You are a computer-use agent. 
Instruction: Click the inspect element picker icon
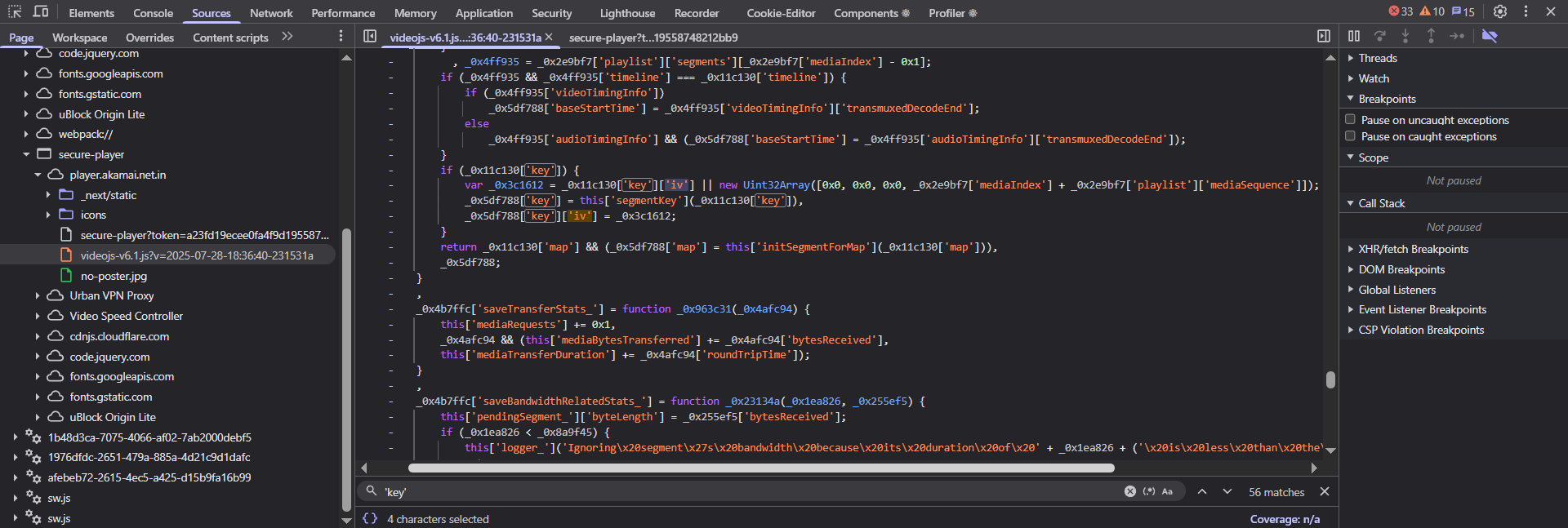pos(15,12)
